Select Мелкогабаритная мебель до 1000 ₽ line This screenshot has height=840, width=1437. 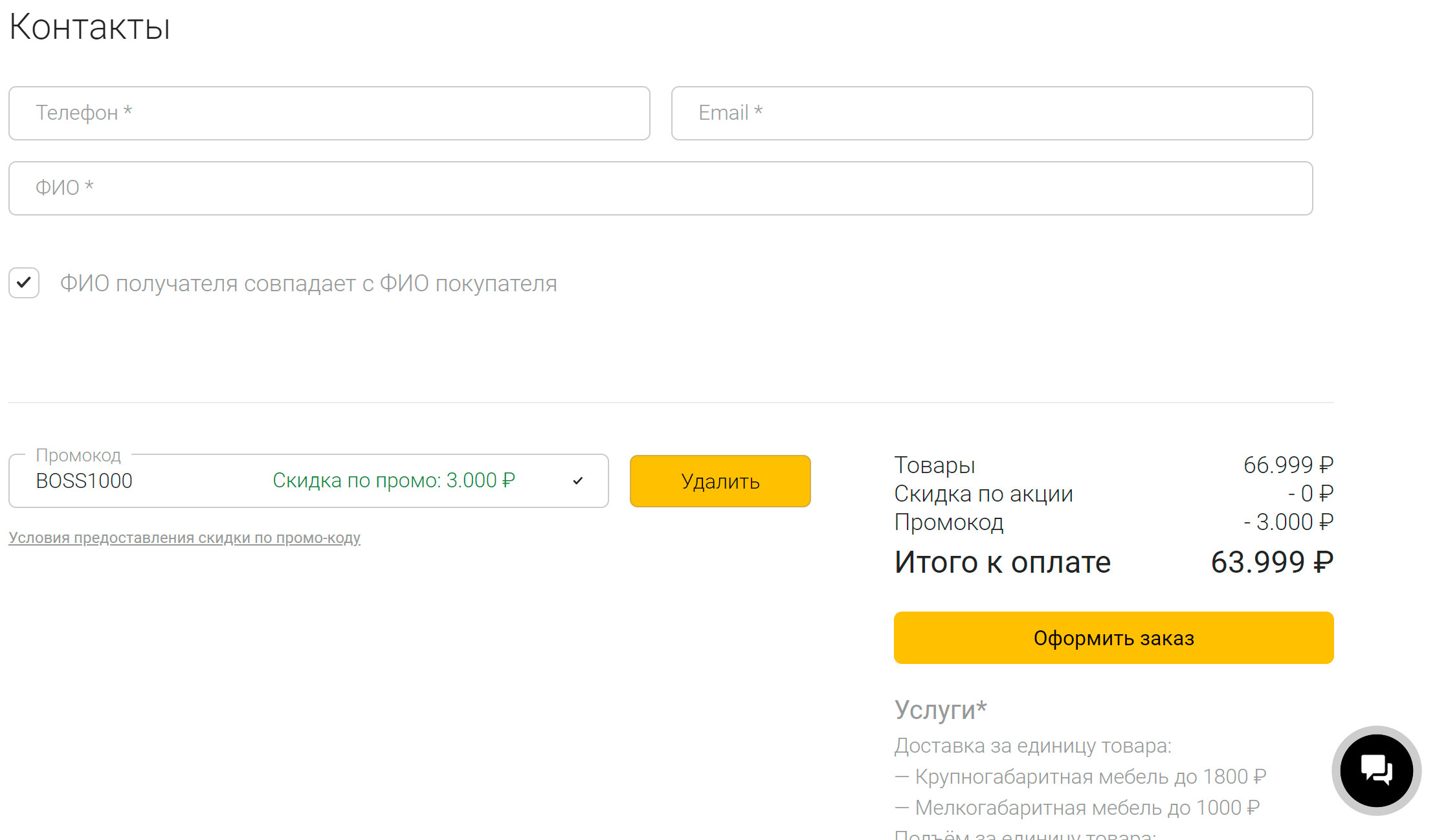1077,808
